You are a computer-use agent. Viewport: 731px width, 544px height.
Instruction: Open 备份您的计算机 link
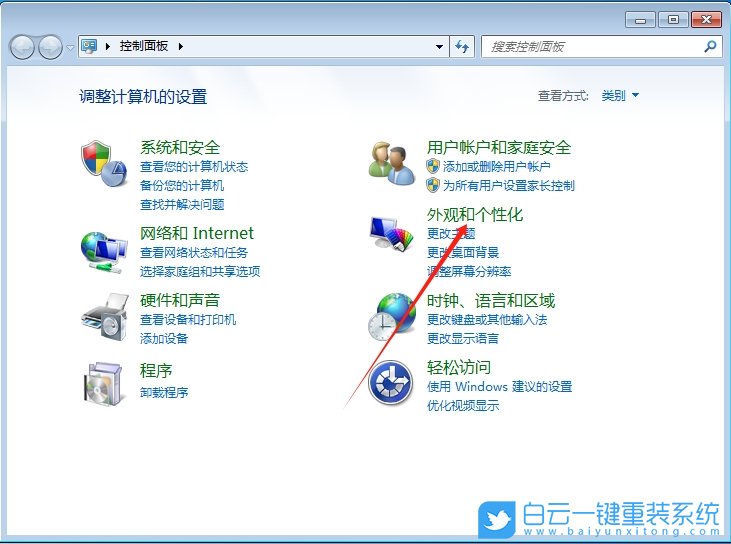coord(182,185)
